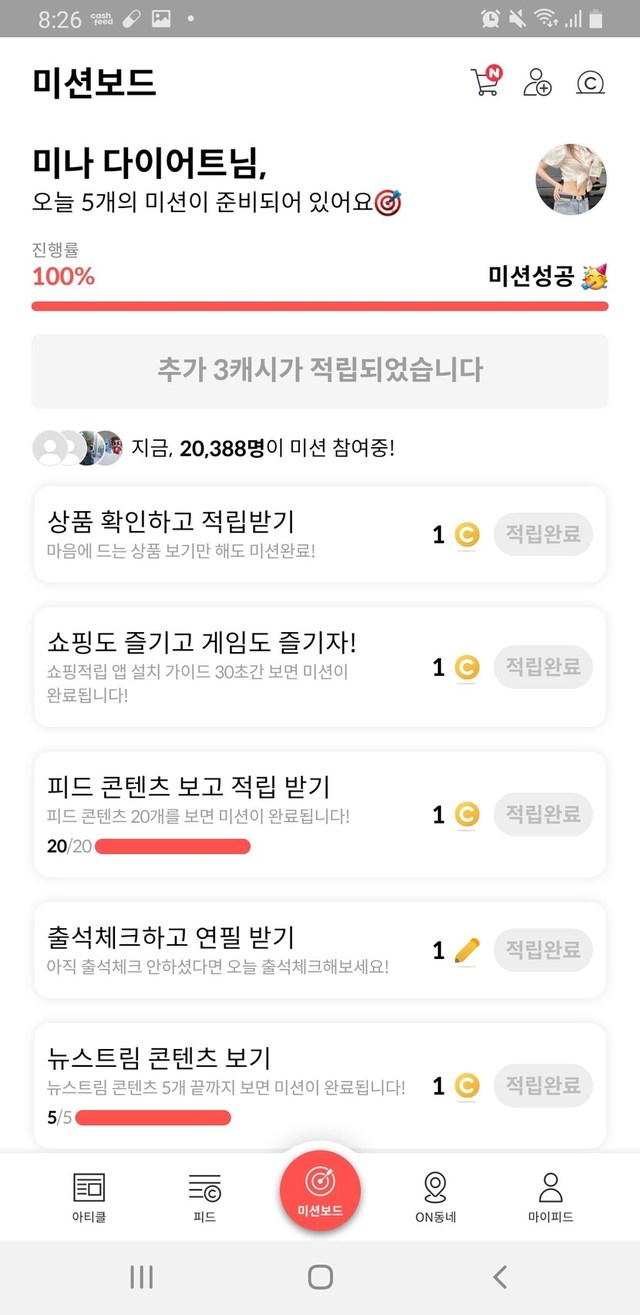
Task: Switch to the 피드 tab
Action: (204, 1197)
